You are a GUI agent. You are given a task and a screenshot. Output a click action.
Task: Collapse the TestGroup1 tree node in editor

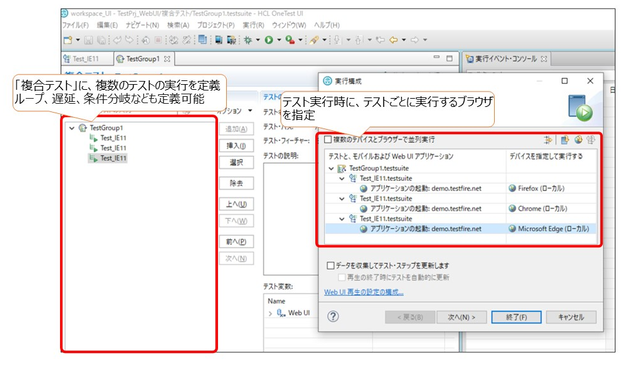pos(72,128)
